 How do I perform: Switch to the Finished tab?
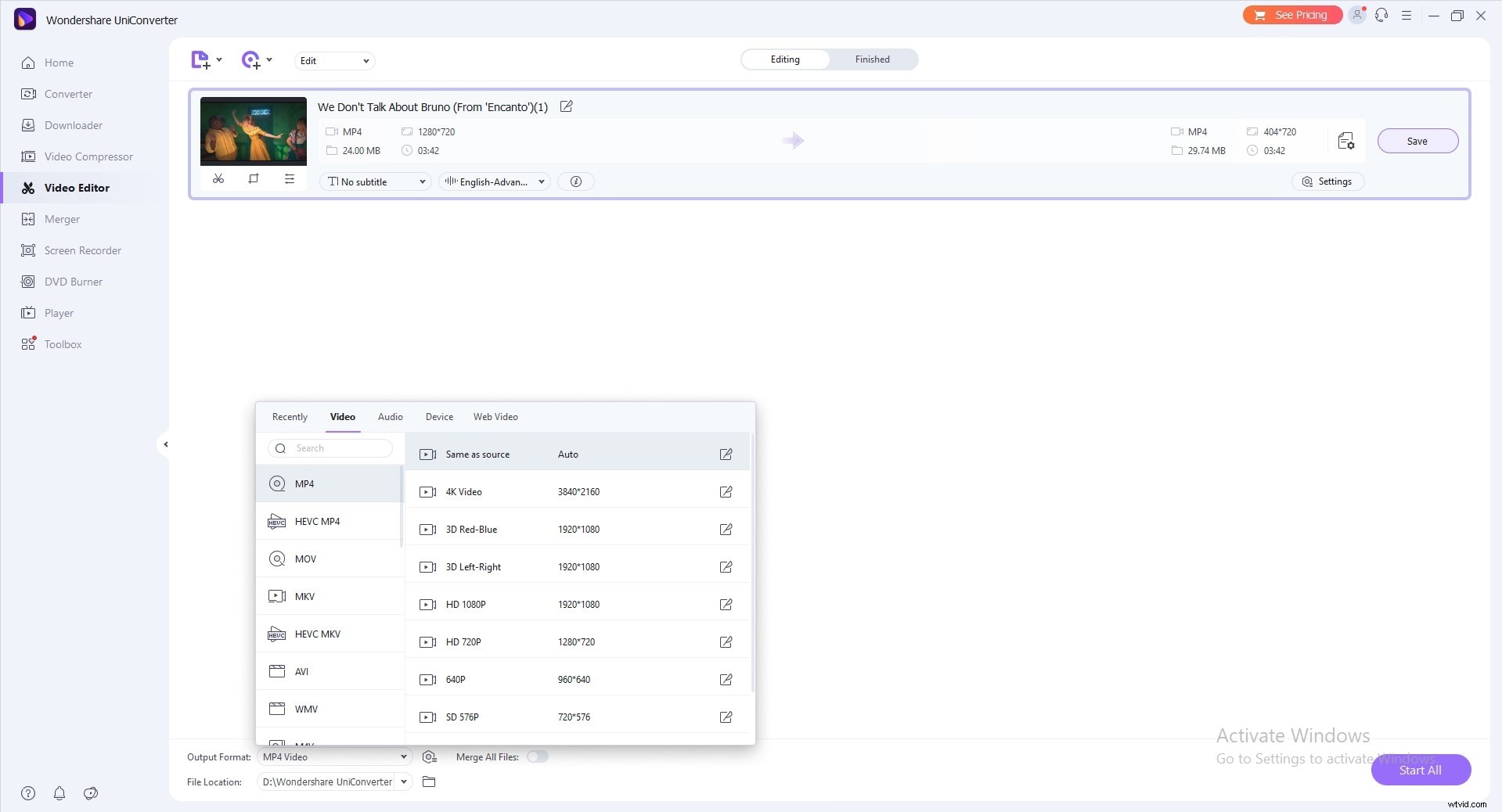[x=872, y=59]
